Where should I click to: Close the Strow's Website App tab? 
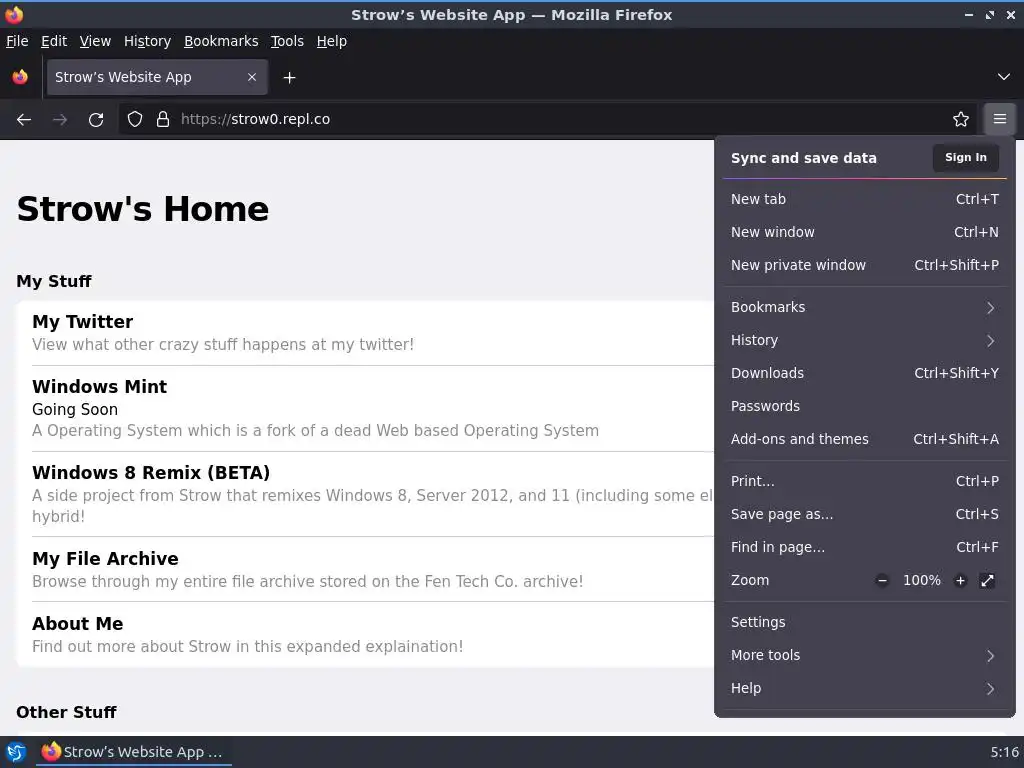coord(252,77)
